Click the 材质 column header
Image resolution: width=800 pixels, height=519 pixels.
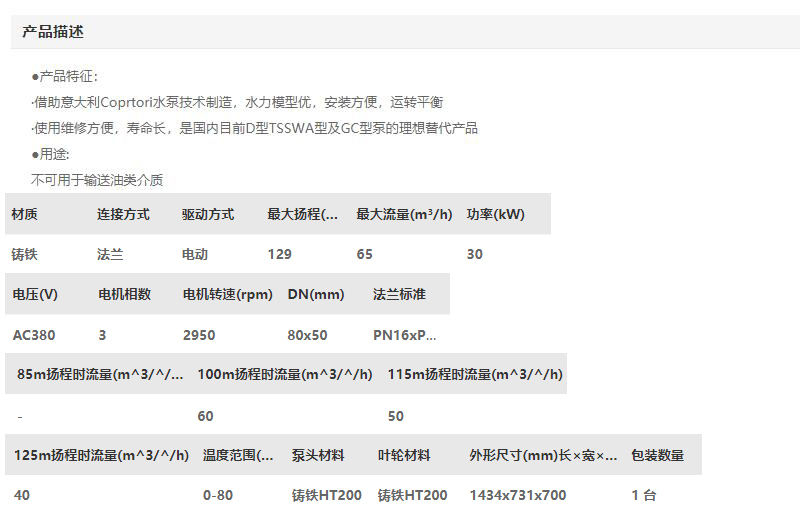25,214
